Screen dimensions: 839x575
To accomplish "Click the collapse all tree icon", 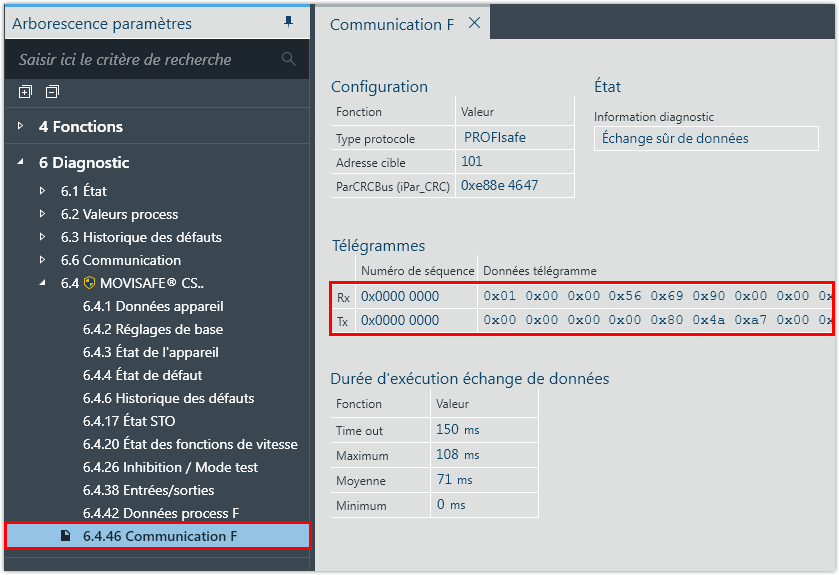I will [52, 92].
